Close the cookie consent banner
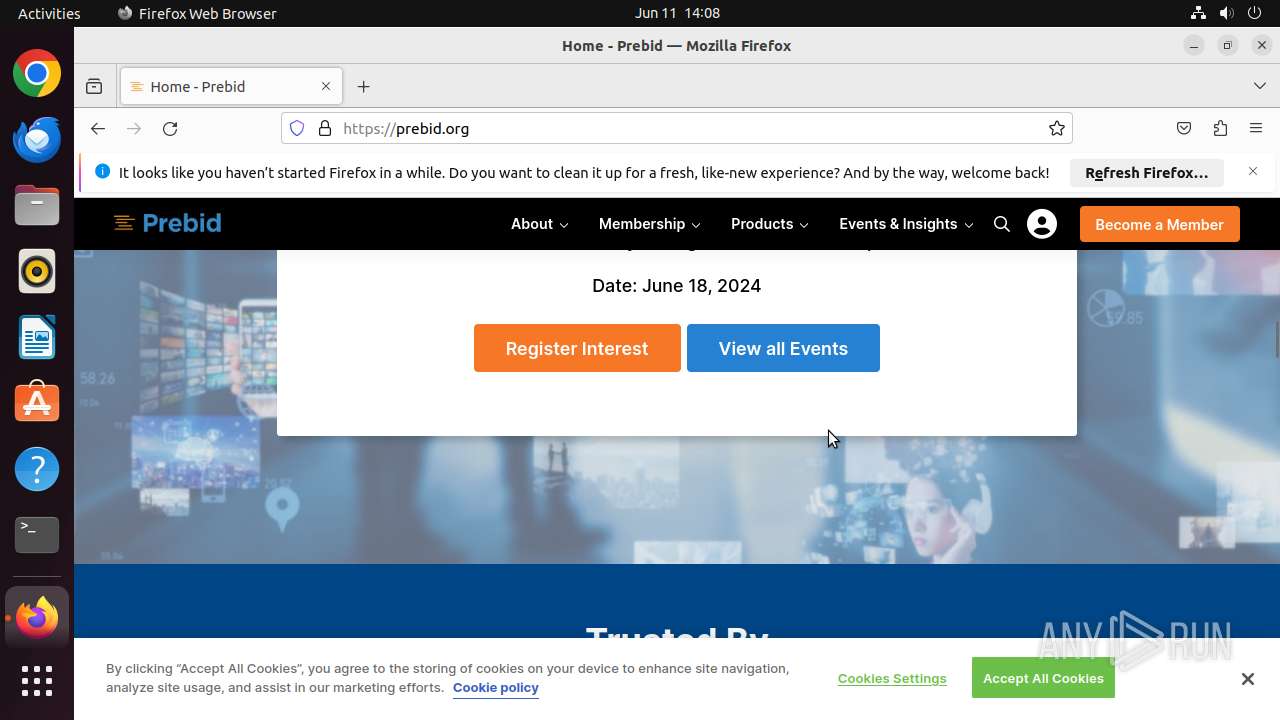This screenshot has height=720, width=1280. (1248, 679)
